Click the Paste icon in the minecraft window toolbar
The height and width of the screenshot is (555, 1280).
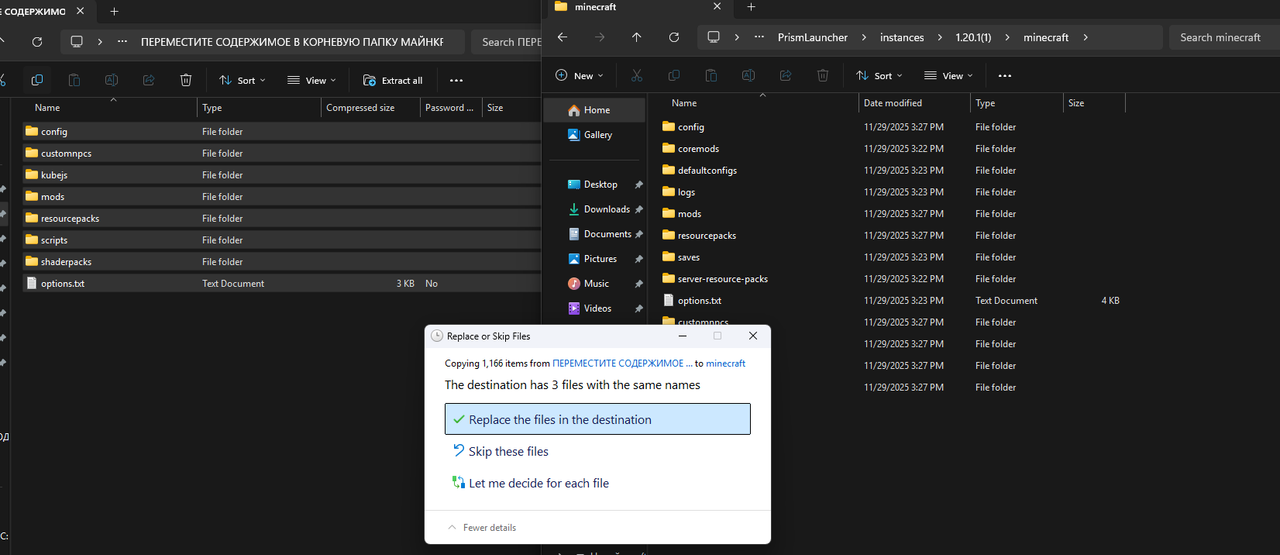pos(711,75)
